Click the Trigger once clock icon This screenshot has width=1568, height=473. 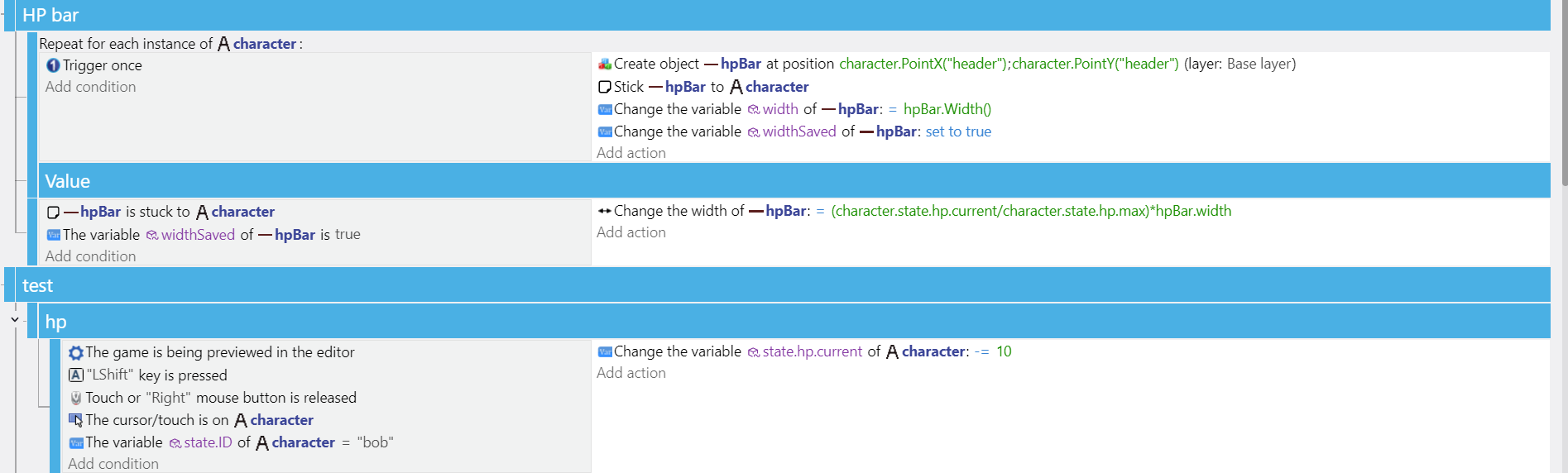(x=53, y=65)
